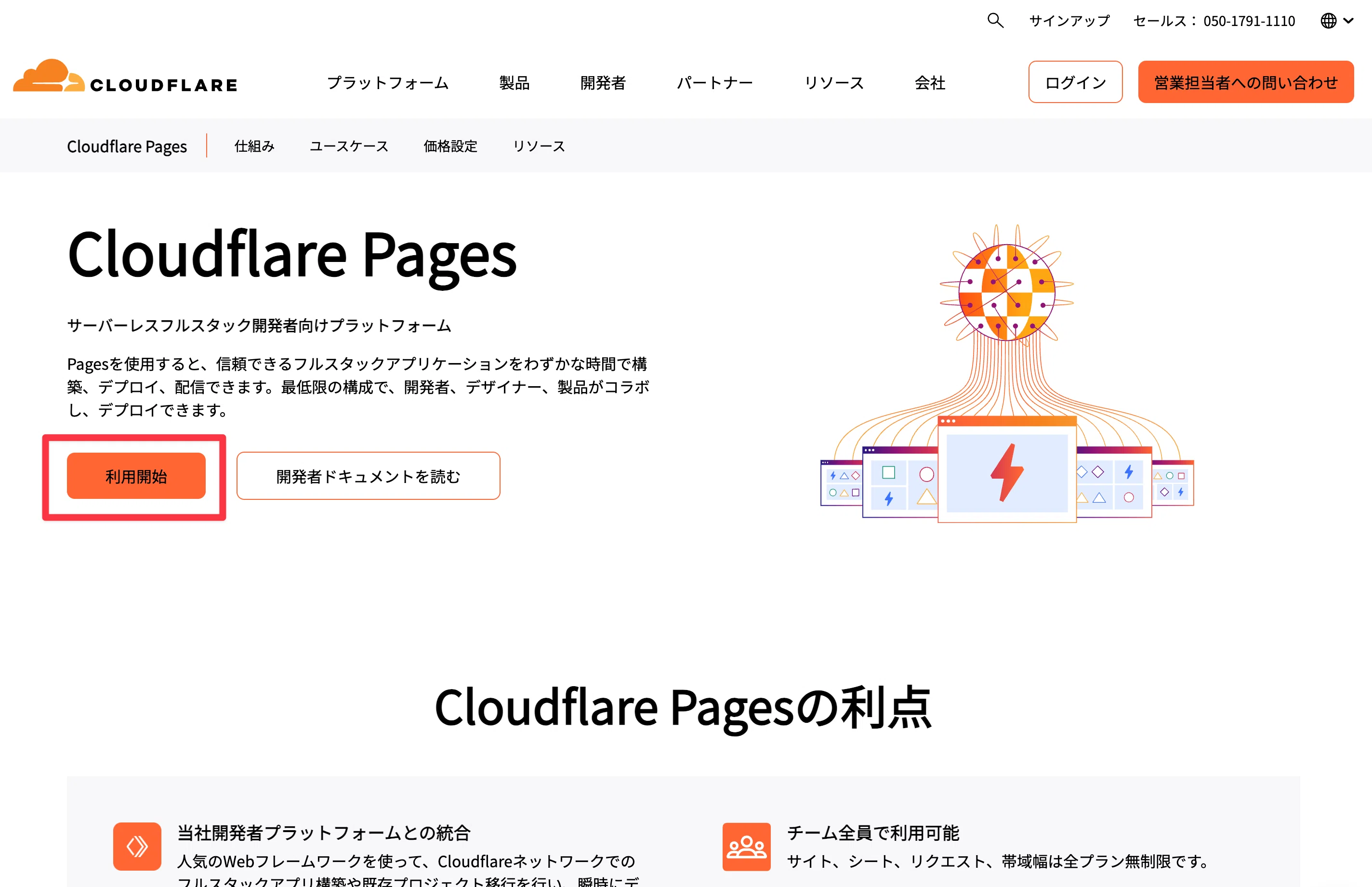The width and height of the screenshot is (1372, 887).
Task: Open the 製品 menu
Action: [x=514, y=82]
